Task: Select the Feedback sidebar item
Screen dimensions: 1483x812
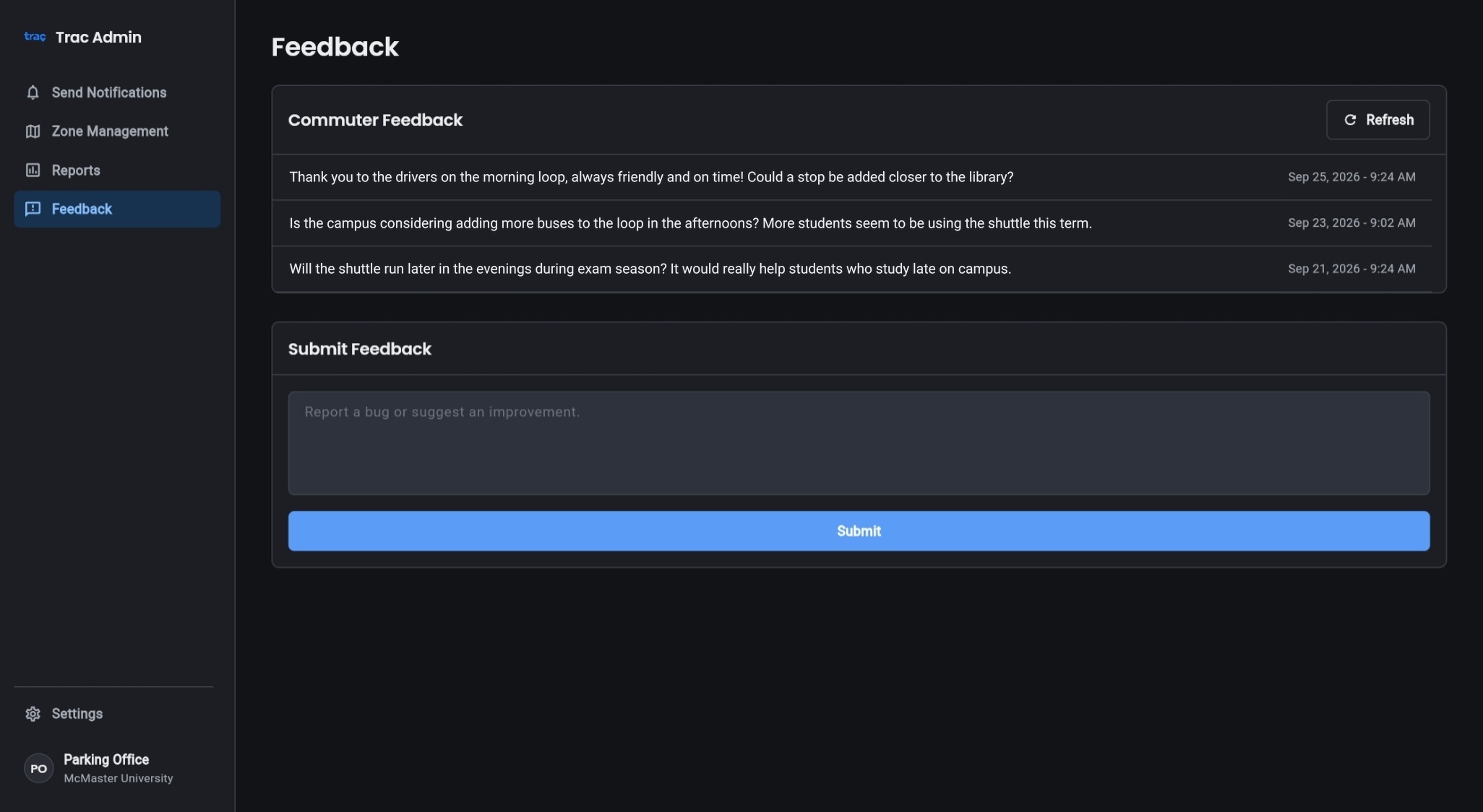Action: pos(117,209)
